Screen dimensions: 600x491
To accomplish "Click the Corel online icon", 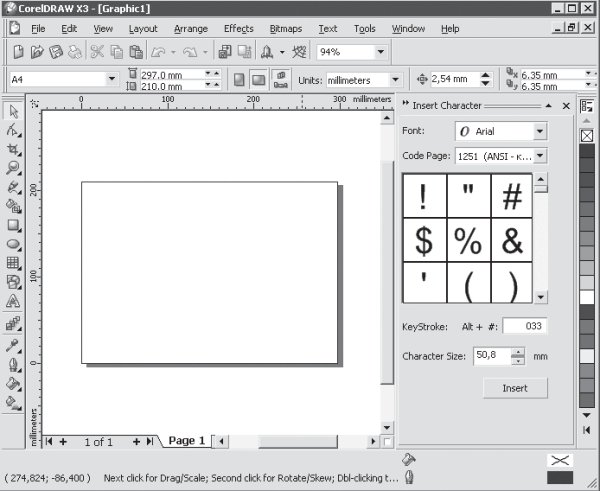I will coord(299,52).
